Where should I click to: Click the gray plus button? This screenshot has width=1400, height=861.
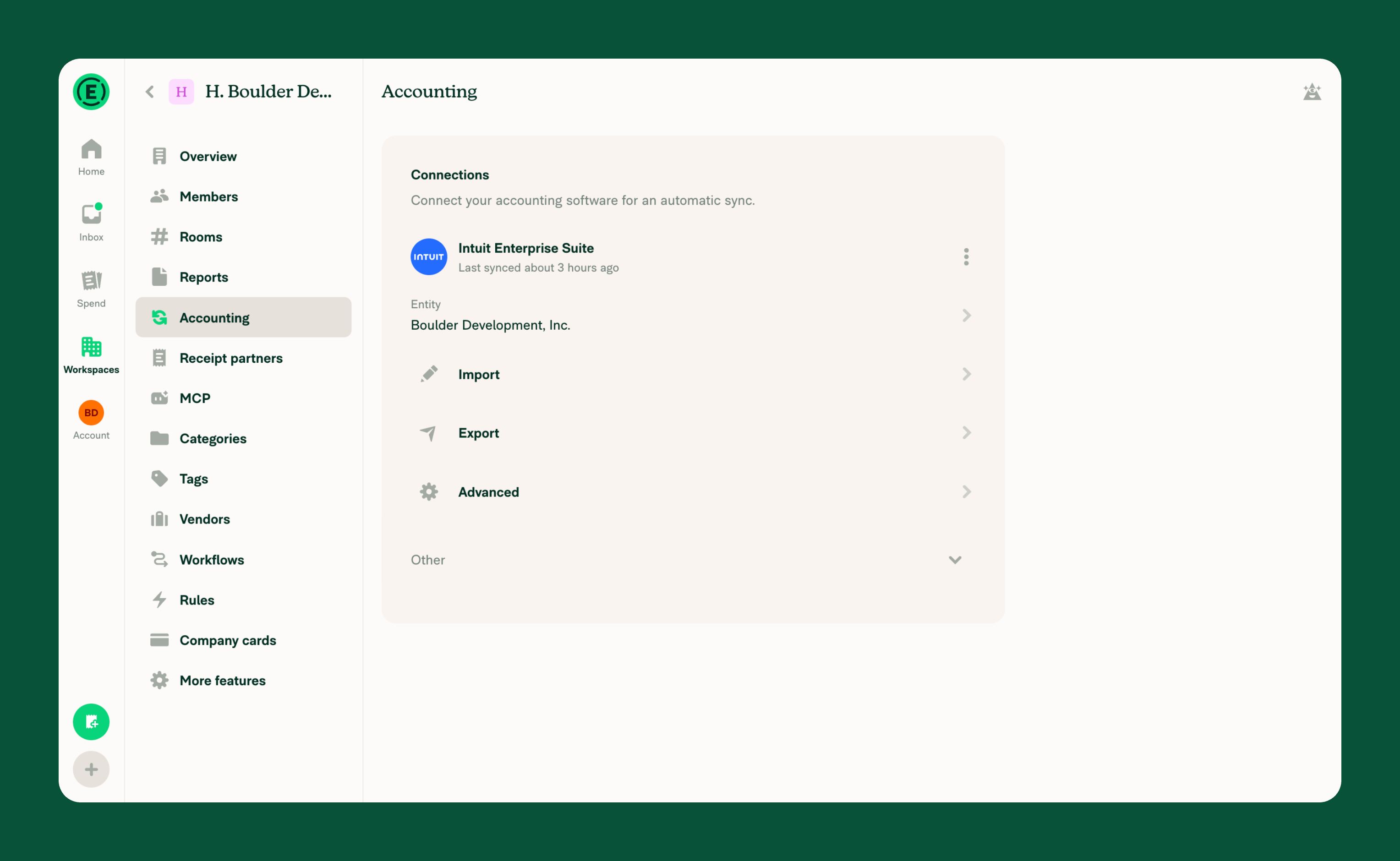(91, 769)
